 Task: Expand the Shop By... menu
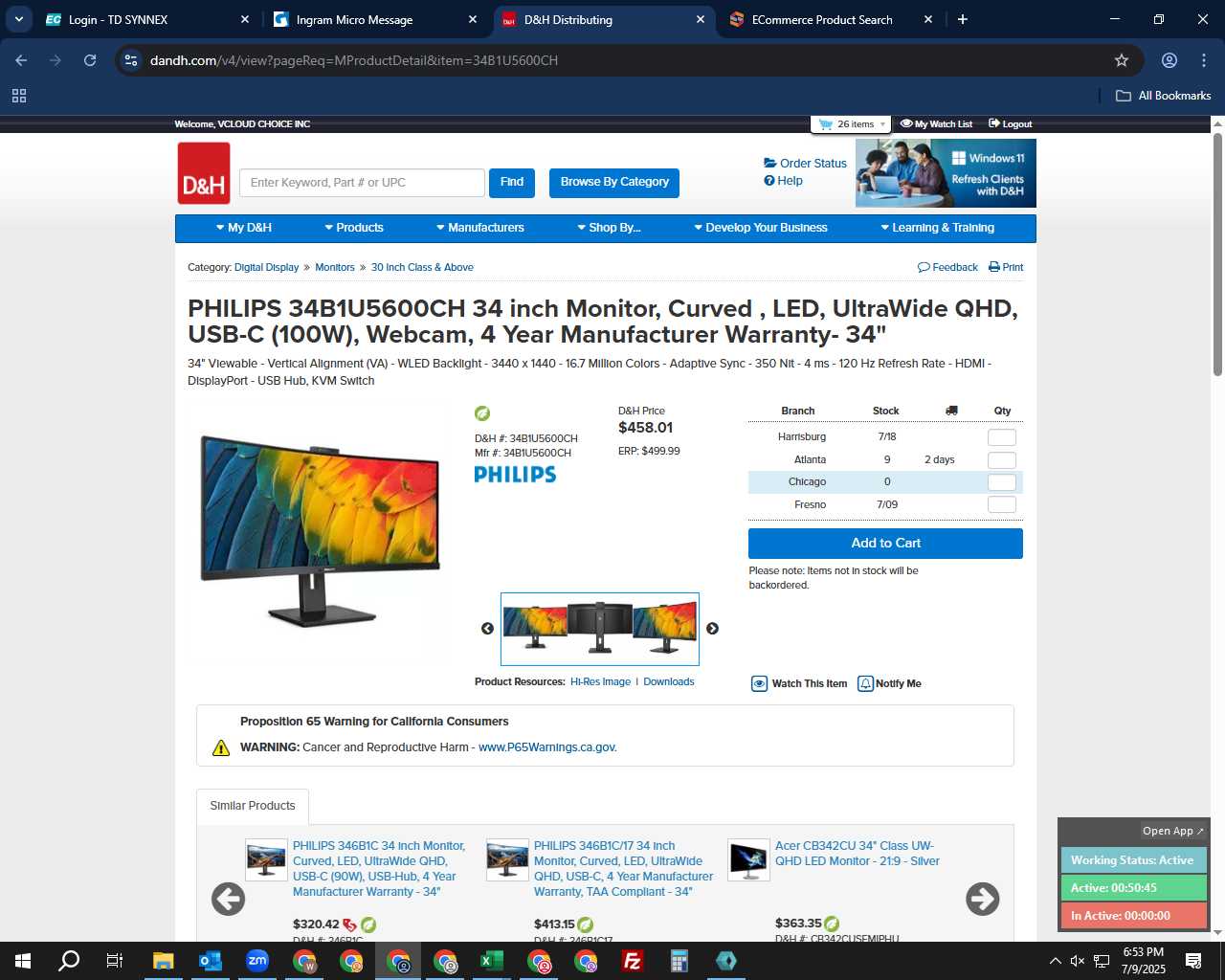[x=609, y=228]
